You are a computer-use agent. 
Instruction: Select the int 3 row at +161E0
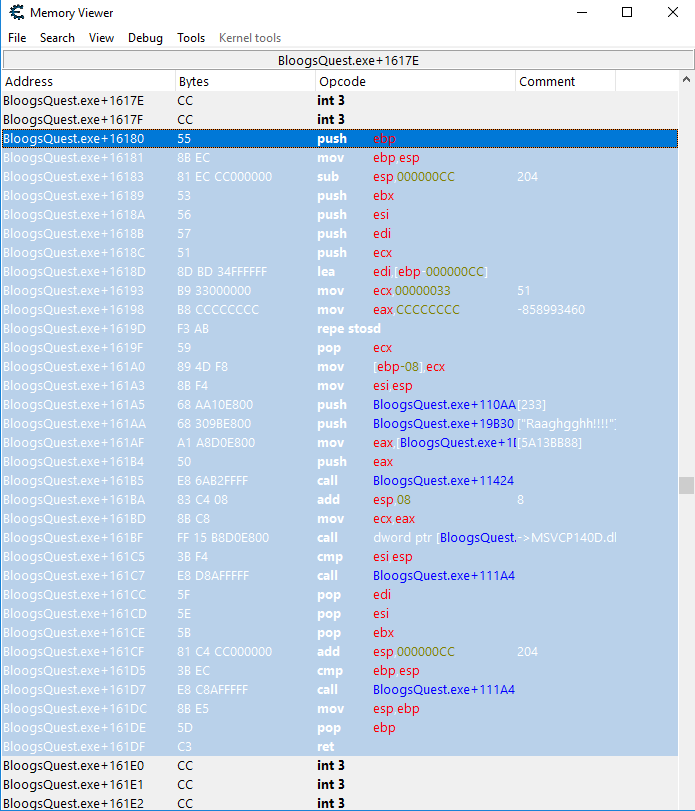pyautogui.click(x=340, y=765)
